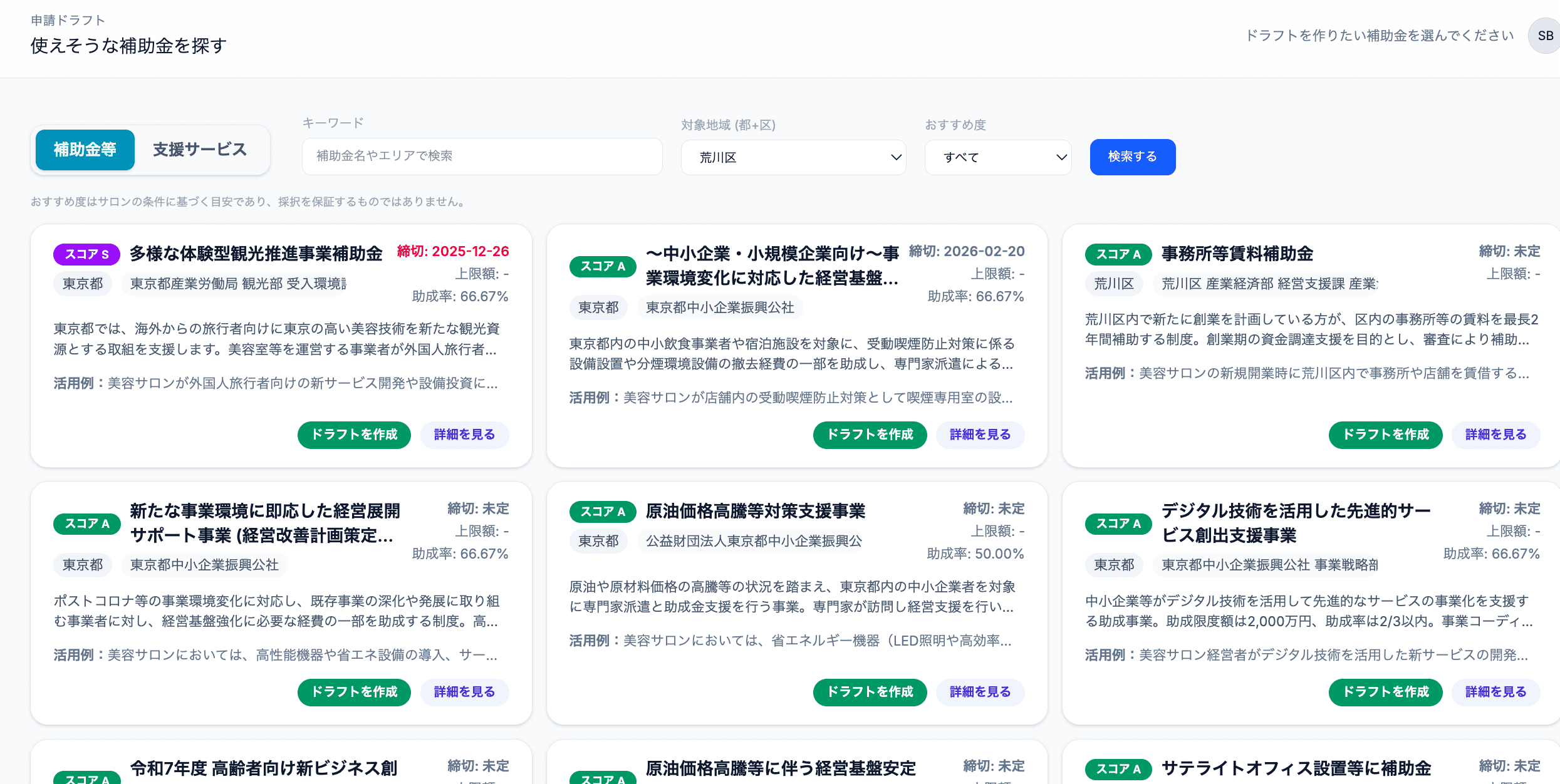Create a draft for 多様な体験型観光推進事業補助金
The width and height of the screenshot is (1560, 784).
point(353,435)
